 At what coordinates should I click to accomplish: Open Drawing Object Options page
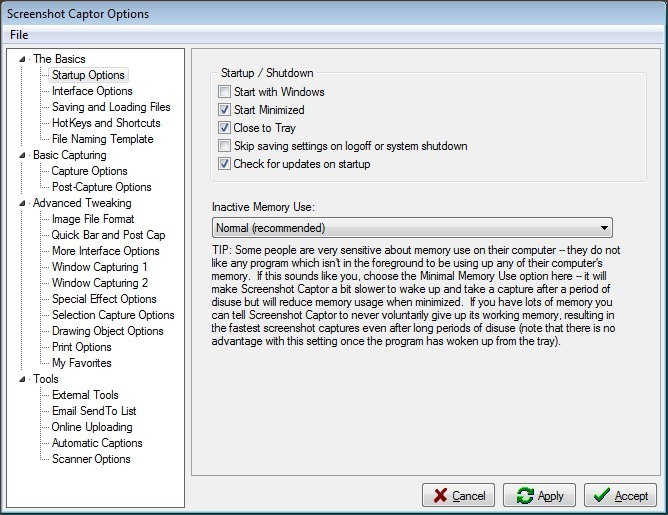pyautogui.click(x=107, y=331)
